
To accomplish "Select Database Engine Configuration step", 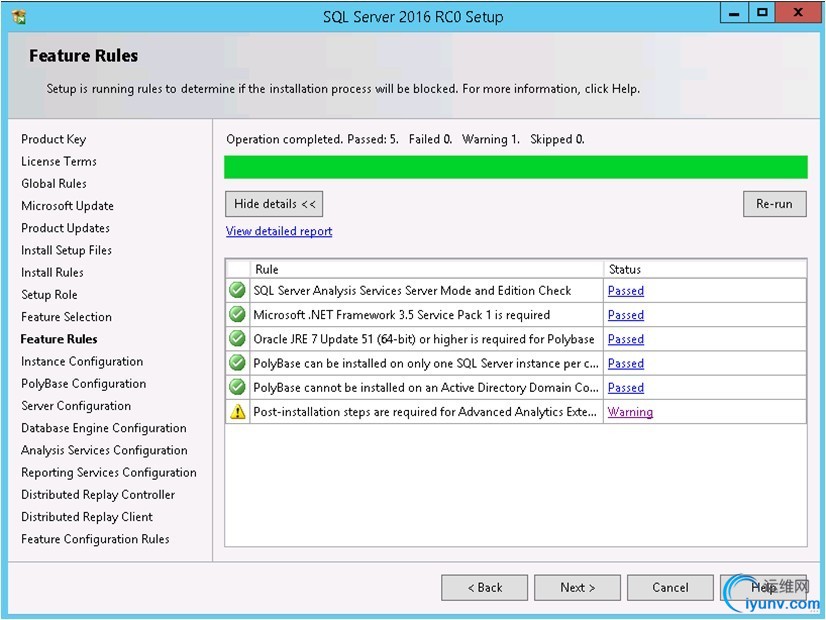I will click(104, 428).
